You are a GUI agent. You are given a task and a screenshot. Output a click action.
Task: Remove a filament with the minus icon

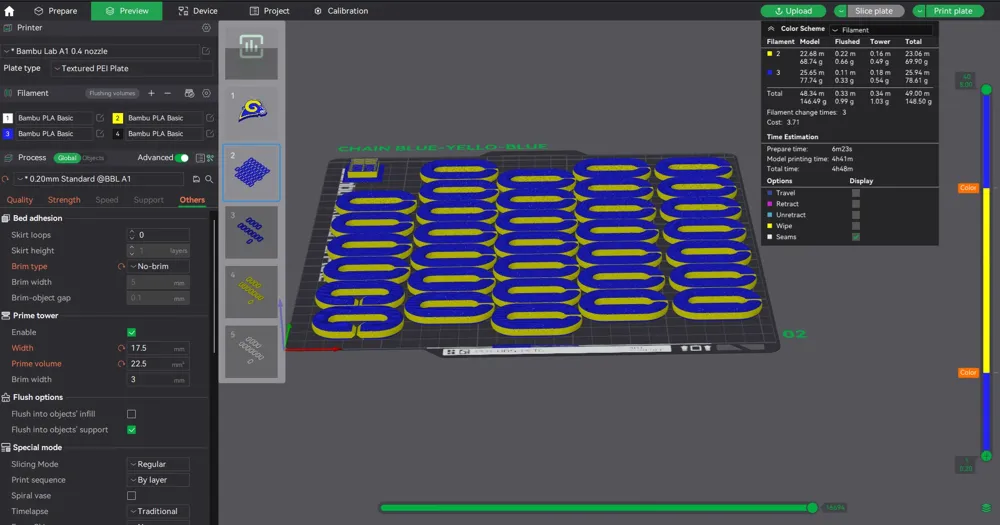168,93
